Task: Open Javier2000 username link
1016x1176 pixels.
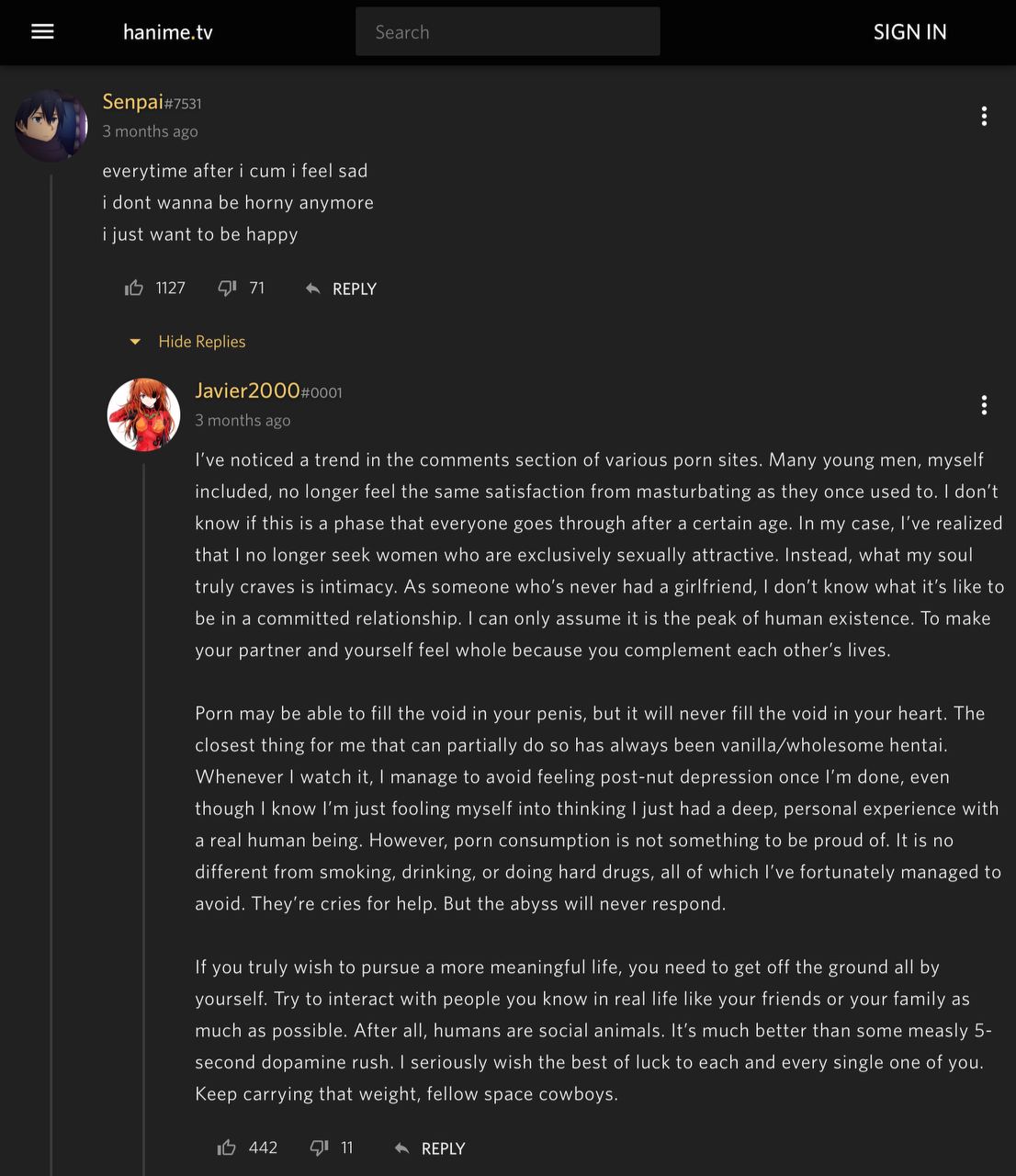Action: tap(247, 390)
